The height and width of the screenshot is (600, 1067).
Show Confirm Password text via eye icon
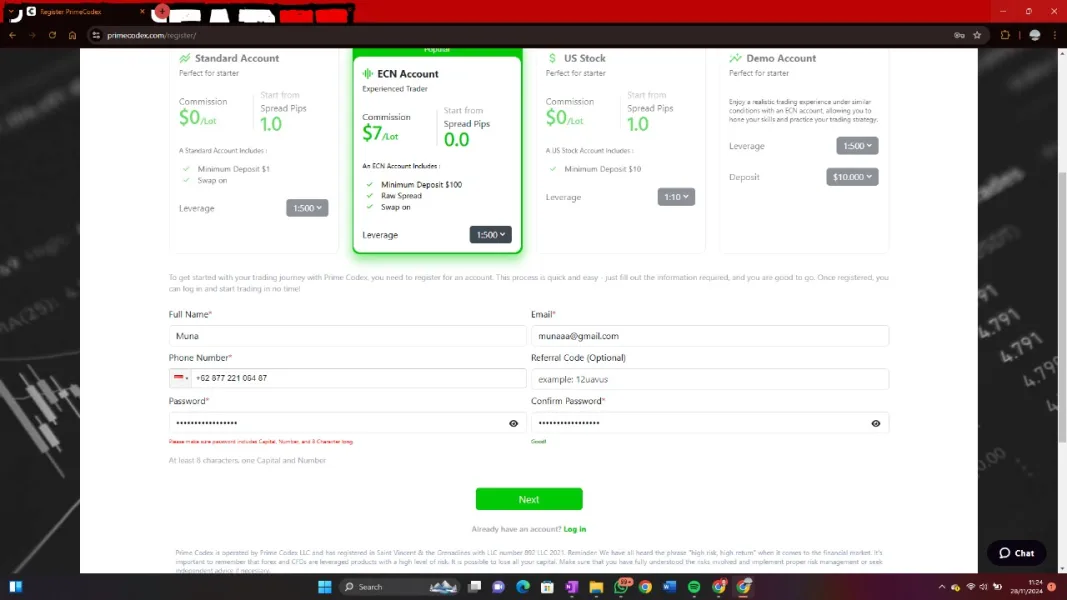(x=876, y=423)
